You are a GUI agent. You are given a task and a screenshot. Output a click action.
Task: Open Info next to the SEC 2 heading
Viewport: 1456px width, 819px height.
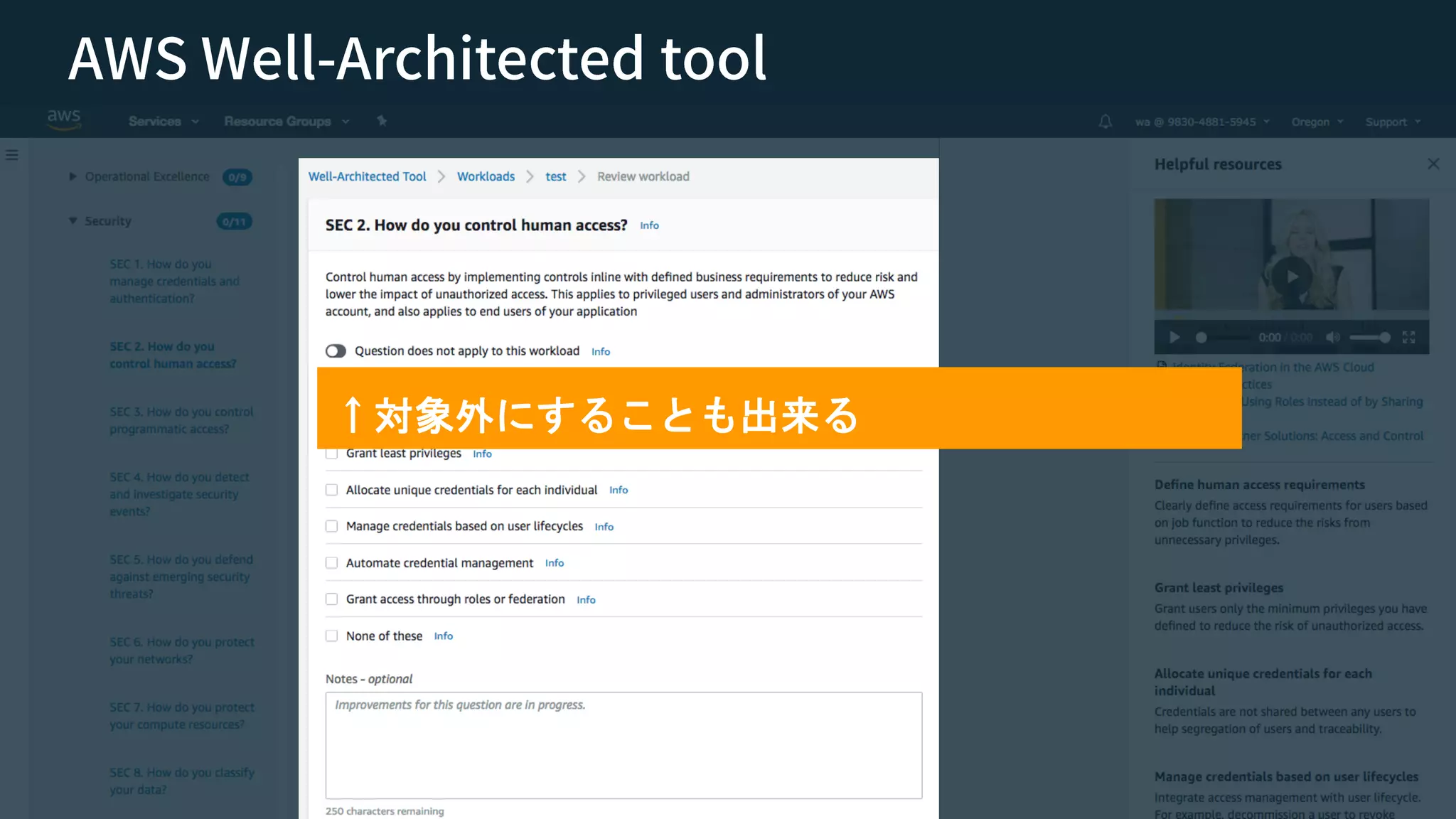(649, 225)
